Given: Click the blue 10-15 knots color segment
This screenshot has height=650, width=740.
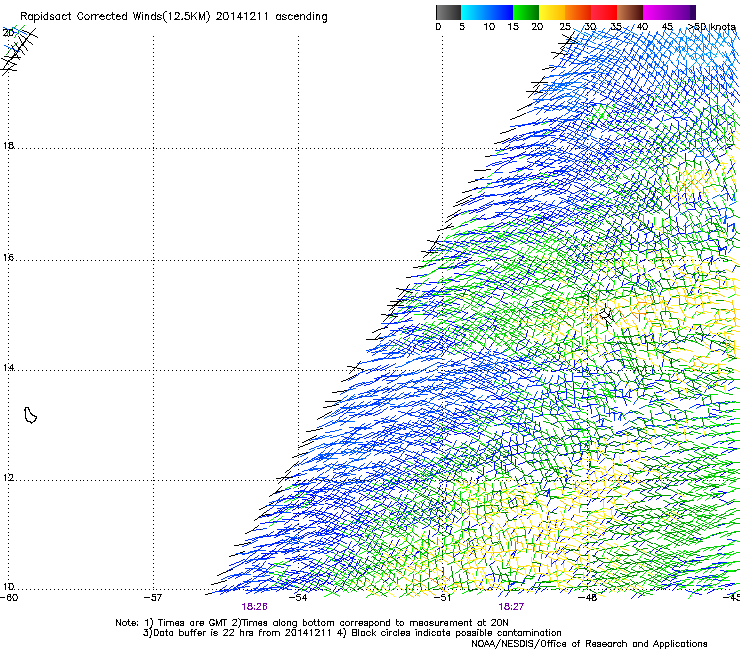Looking at the screenshot, I should click(x=500, y=12).
